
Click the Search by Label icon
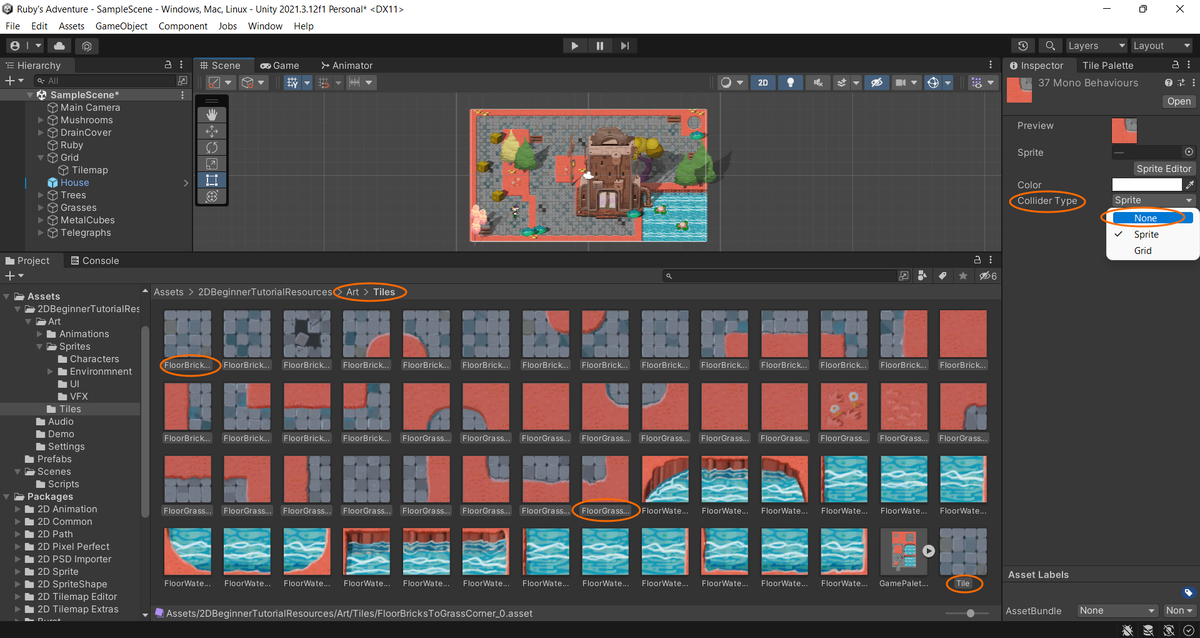[x=941, y=276]
